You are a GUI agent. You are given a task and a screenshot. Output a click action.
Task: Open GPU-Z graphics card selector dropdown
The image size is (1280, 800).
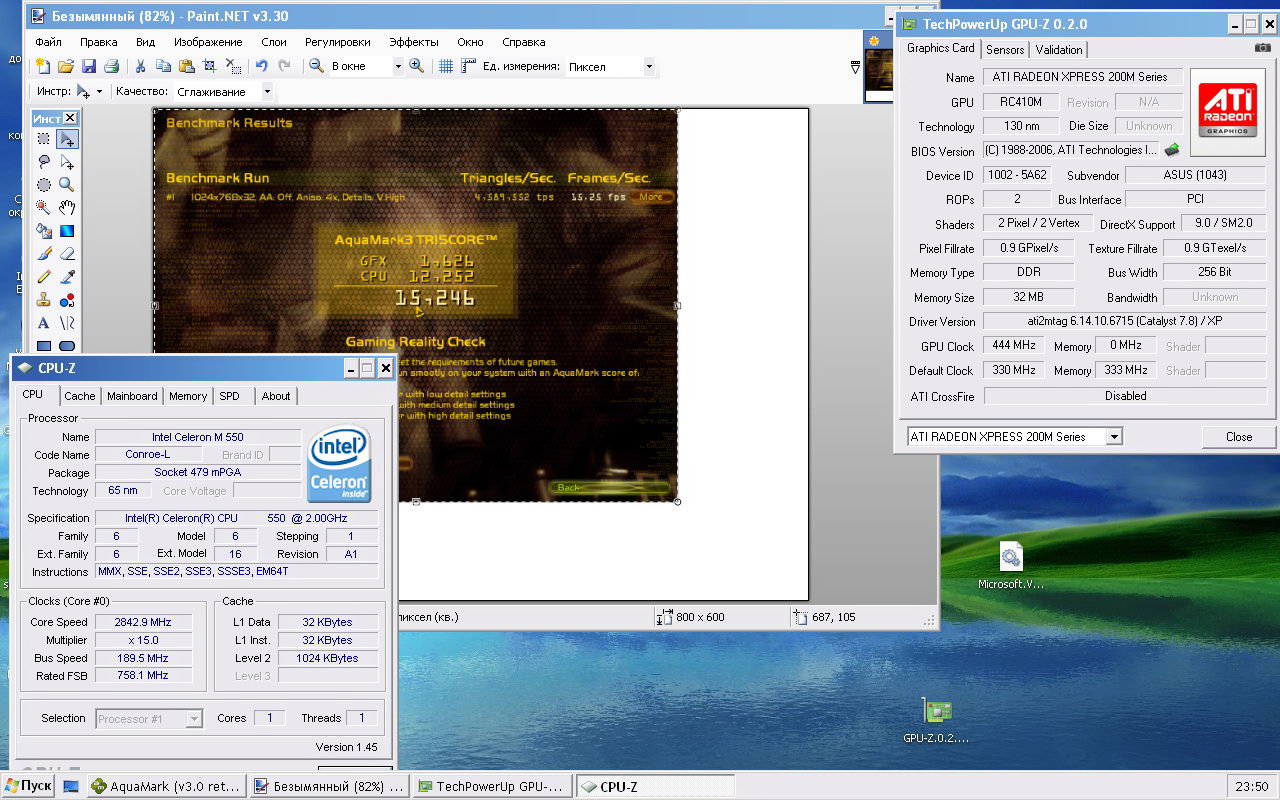[1114, 437]
